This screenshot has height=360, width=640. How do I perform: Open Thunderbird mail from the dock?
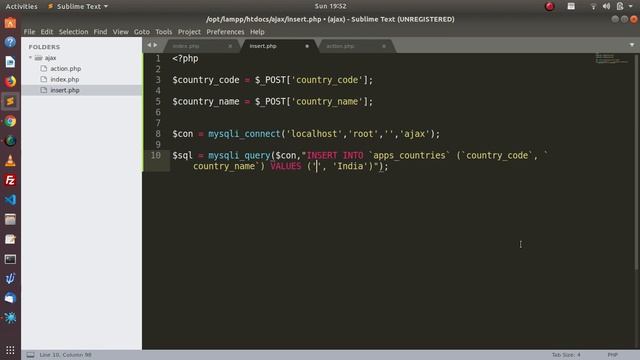pyautogui.click(x=10, y=298)
